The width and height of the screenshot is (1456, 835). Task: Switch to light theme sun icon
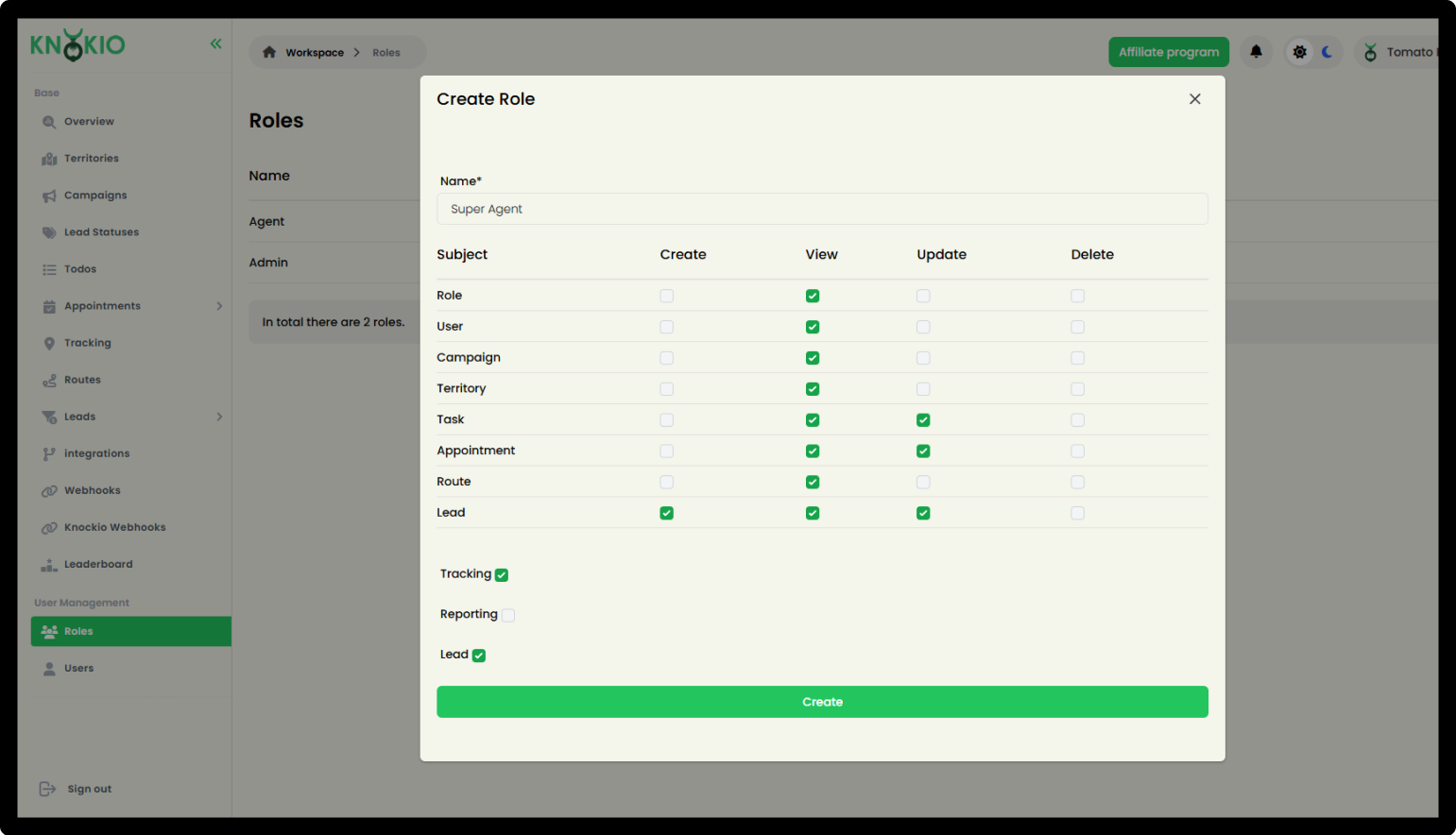click(1300, 52)
